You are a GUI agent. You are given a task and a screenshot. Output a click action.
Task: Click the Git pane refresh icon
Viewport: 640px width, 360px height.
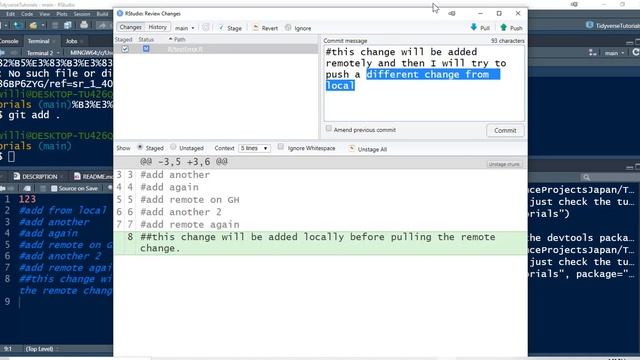[636, 52]
